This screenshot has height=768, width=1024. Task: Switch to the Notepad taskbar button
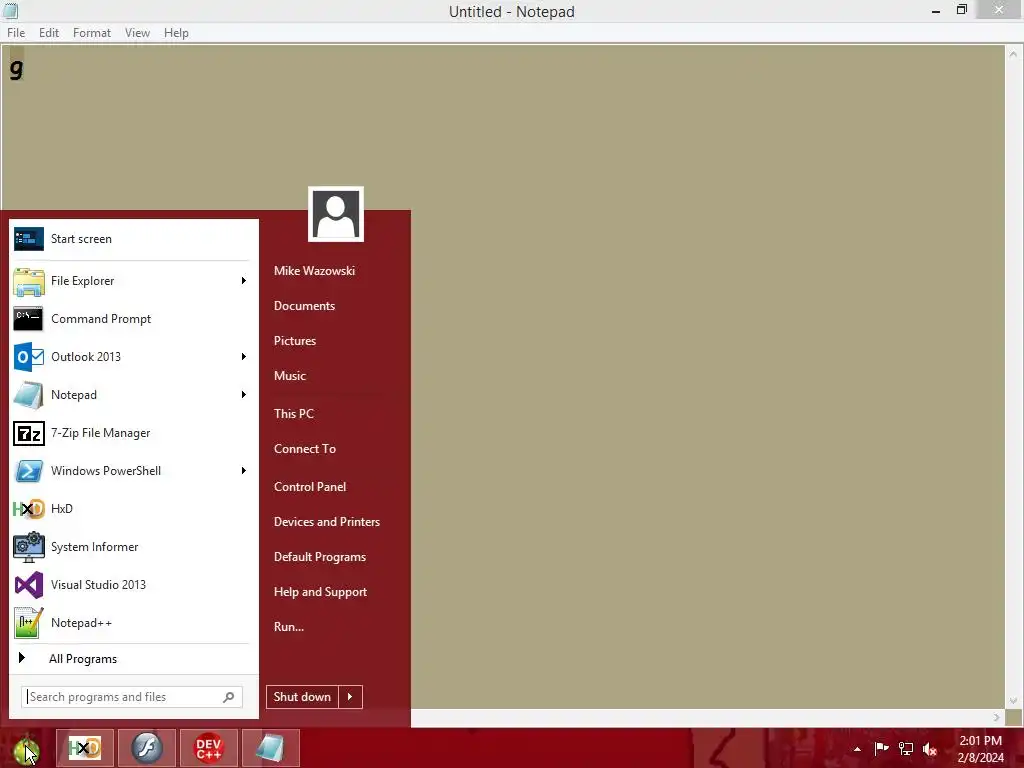point(270,748)
